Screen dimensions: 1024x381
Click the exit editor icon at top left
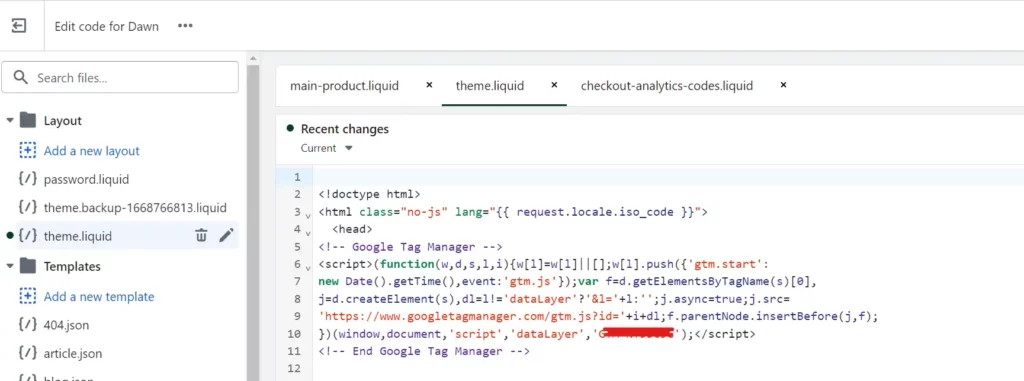click(x=20, y=26)
